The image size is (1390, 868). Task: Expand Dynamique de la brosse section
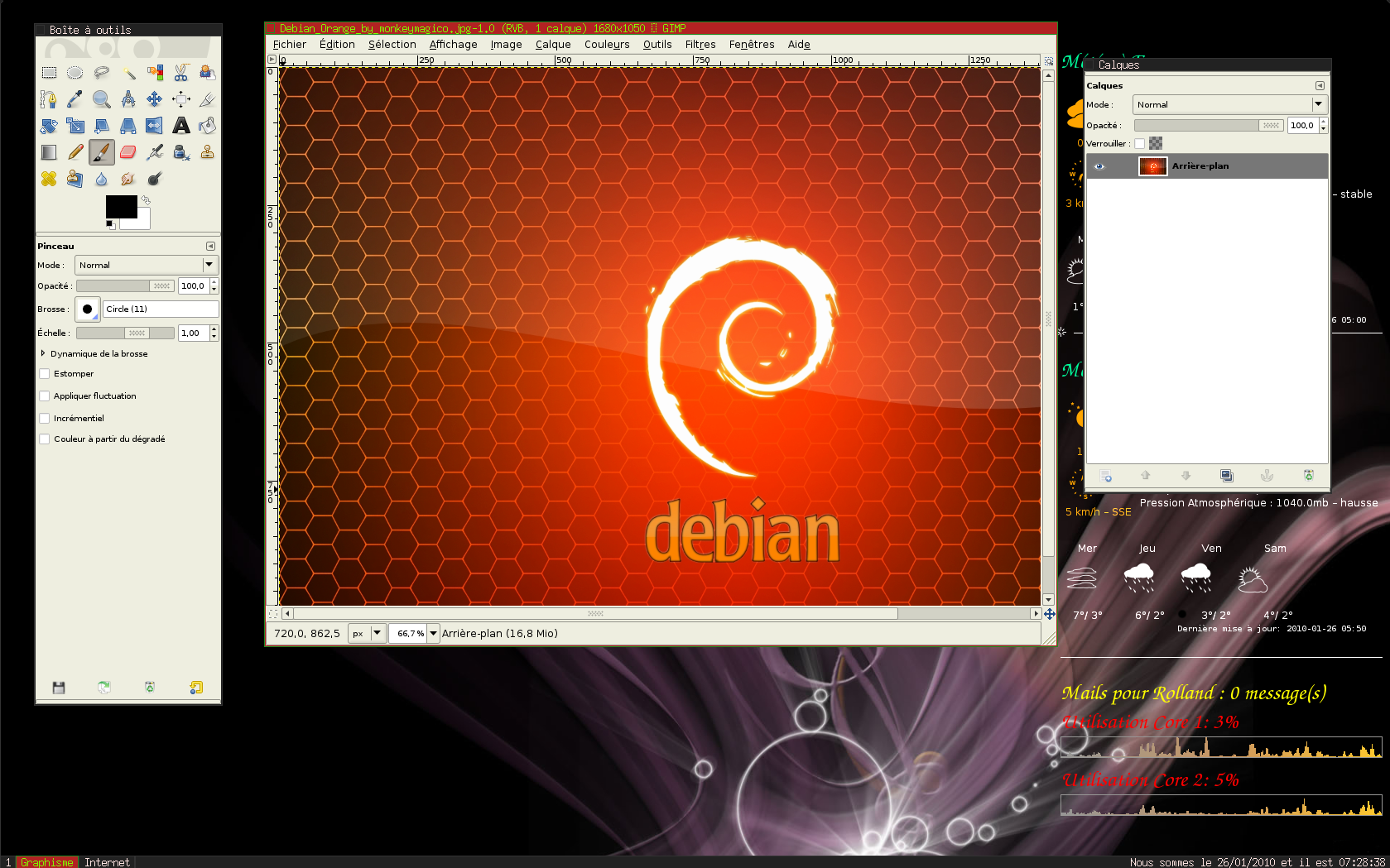(x=43, y=353)
